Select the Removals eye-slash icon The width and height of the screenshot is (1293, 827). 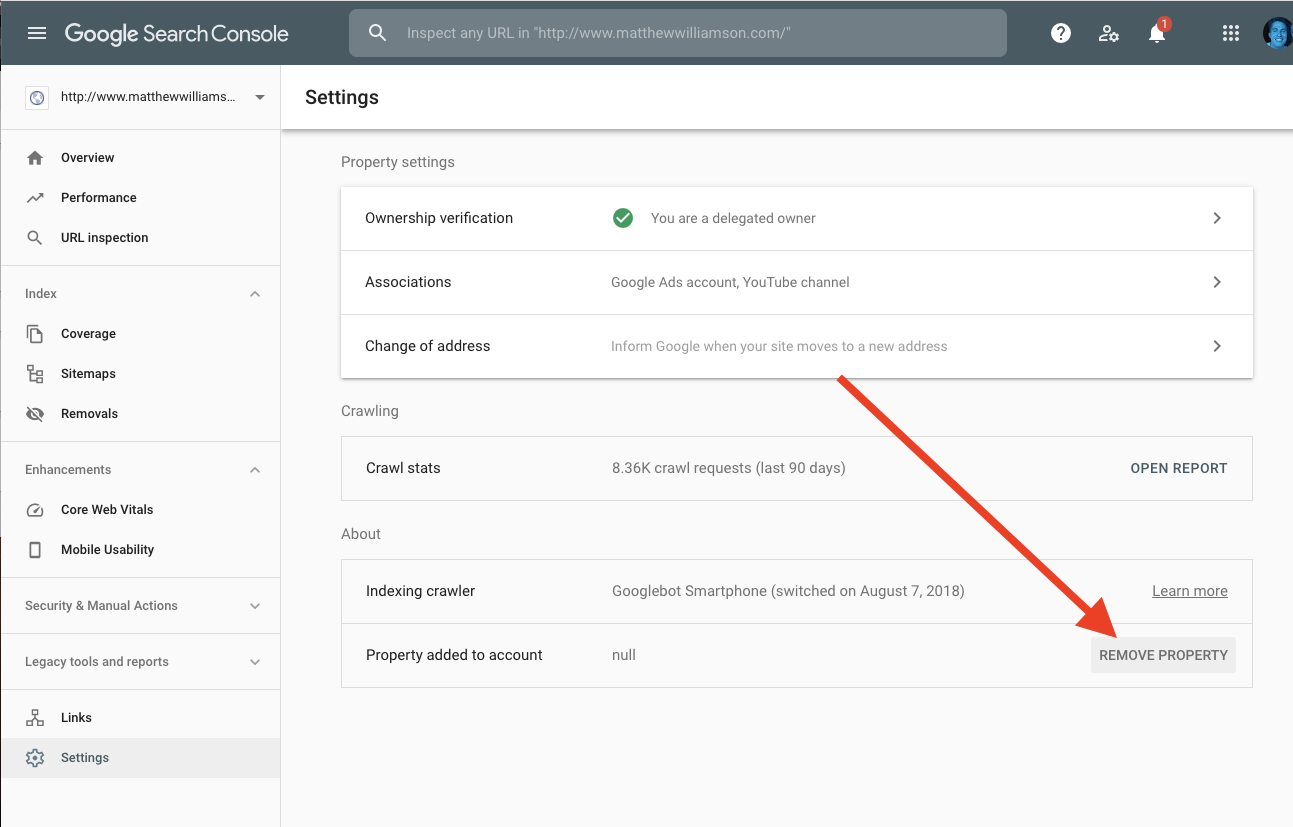click(x=36, y=413)
